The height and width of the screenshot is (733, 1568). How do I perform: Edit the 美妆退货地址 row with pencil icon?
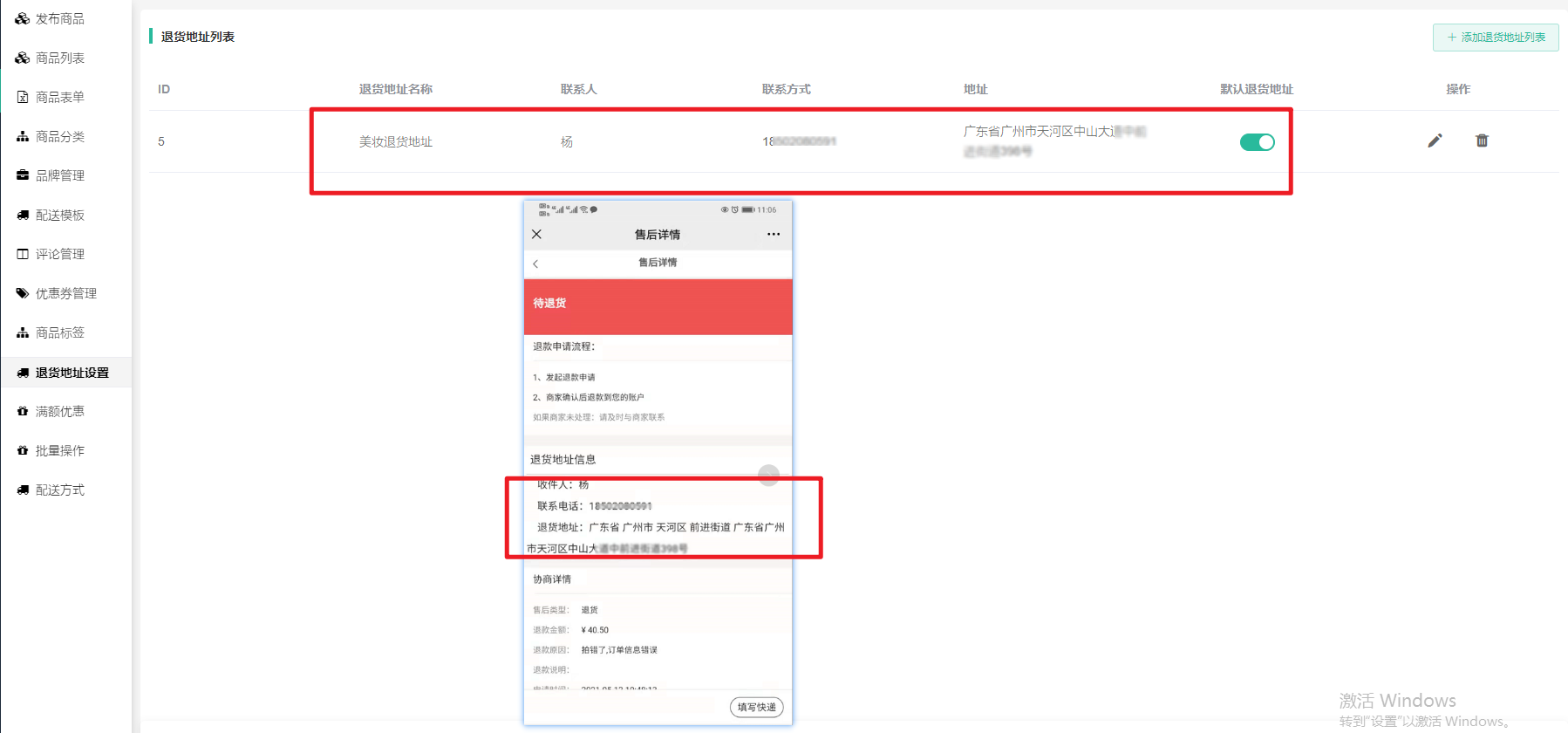point(1435,140)
